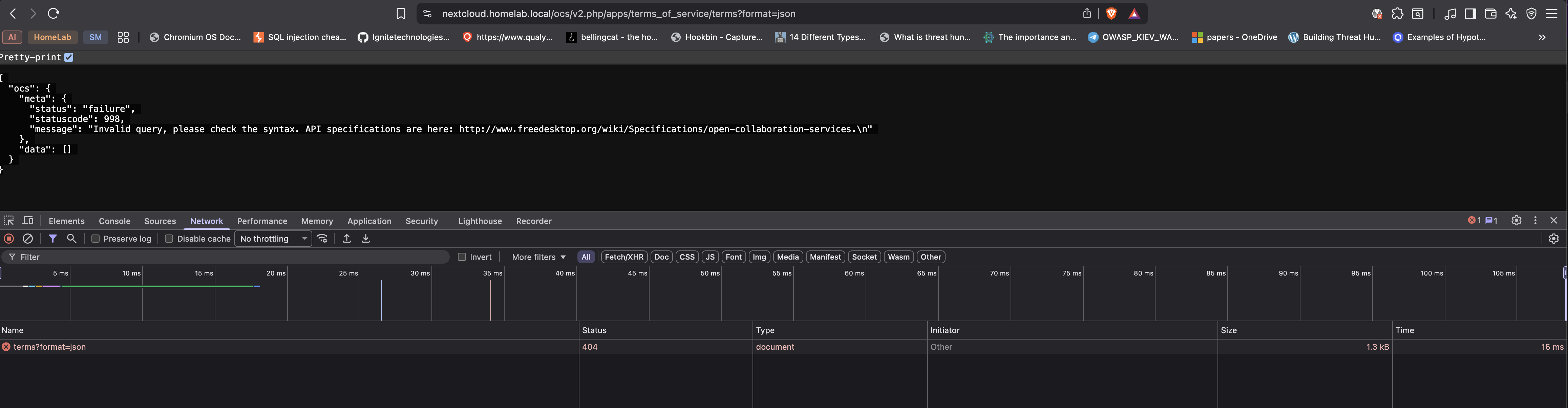Open the No throttling dropdown

click(273, 239)
